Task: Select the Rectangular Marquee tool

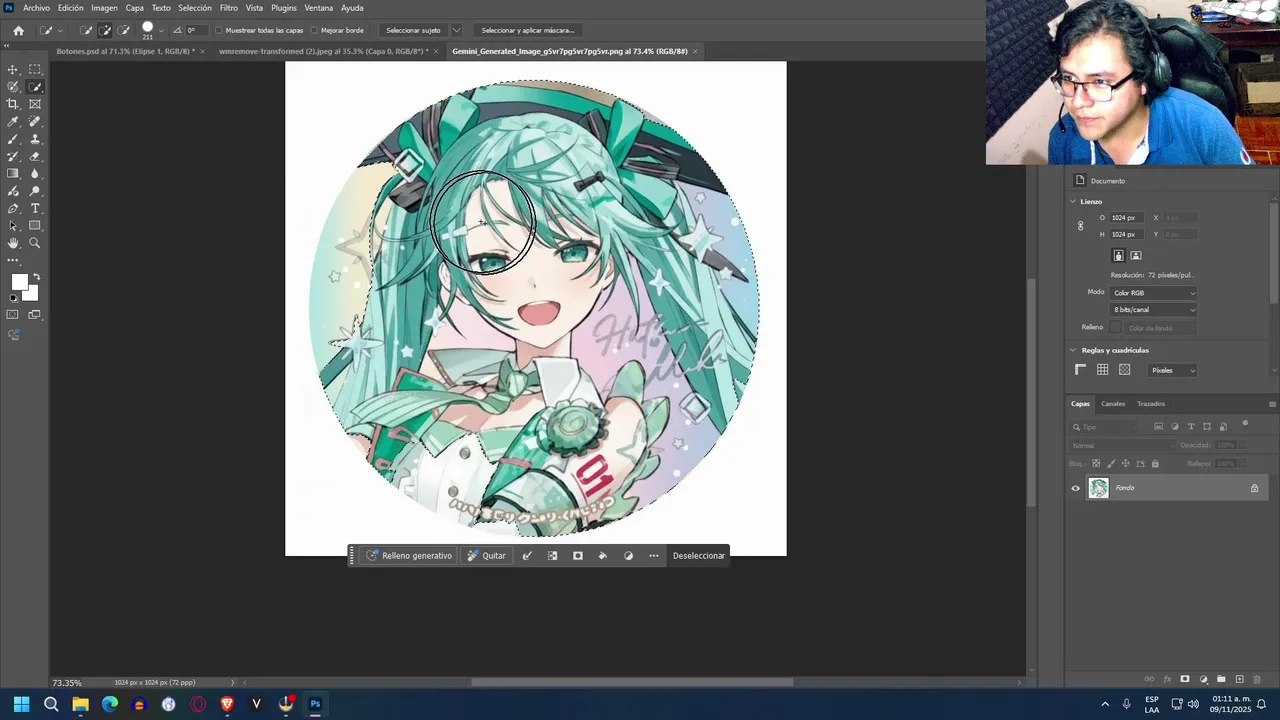Action: tap(35, 69)
